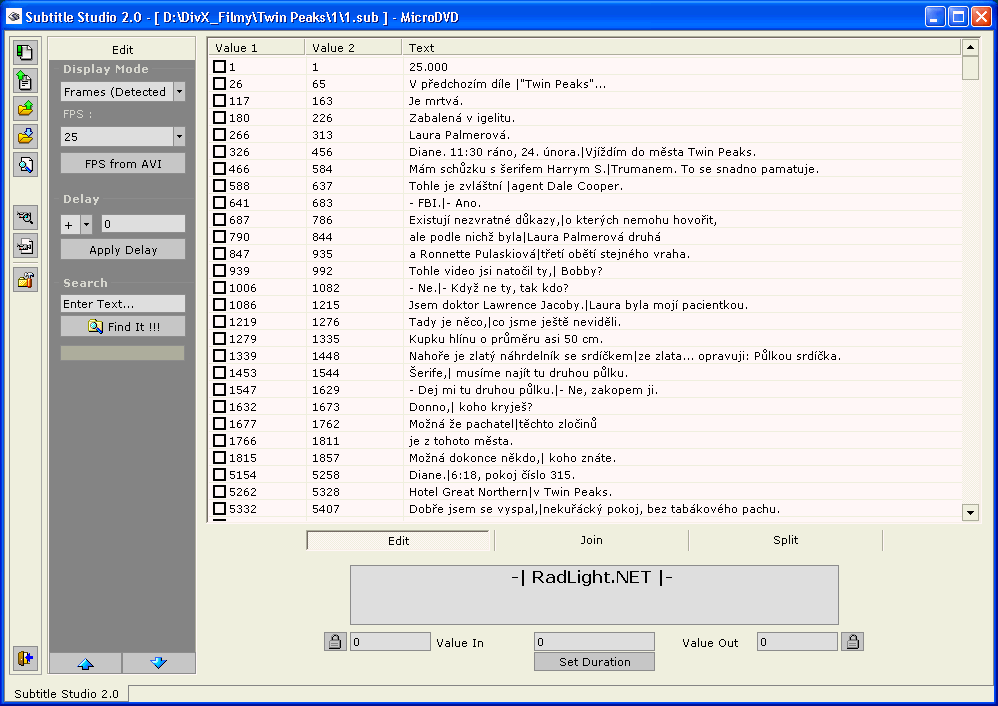Select row '- FBI.|- Ano.'

point(586,202)
